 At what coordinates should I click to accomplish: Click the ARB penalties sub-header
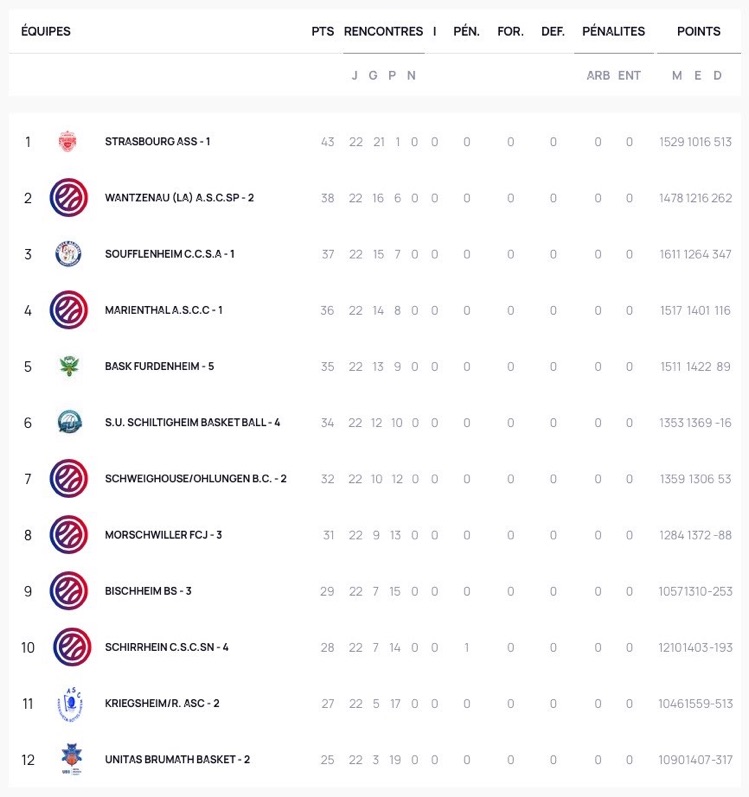598,75
